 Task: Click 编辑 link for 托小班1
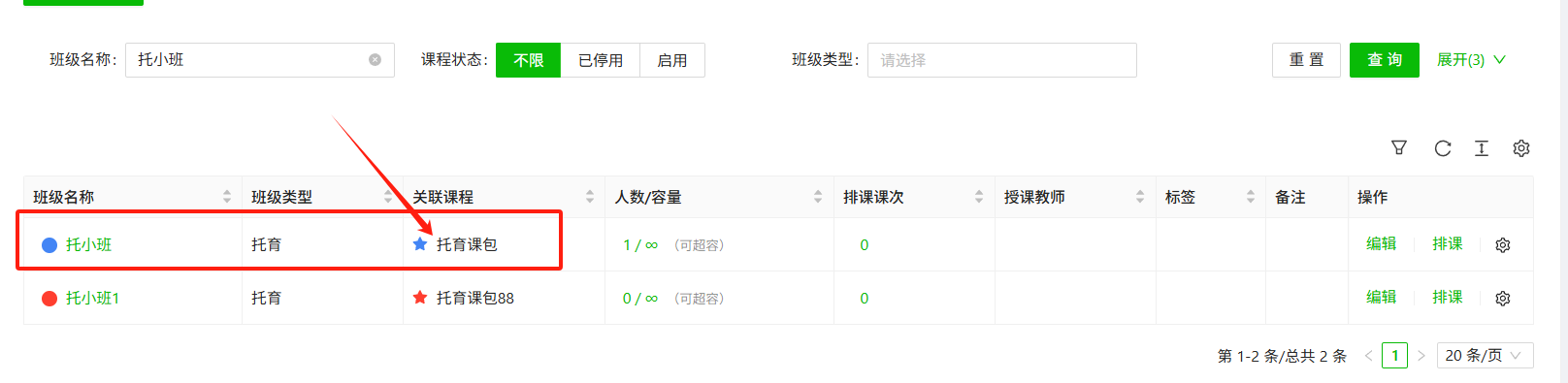pos(1381,298)
